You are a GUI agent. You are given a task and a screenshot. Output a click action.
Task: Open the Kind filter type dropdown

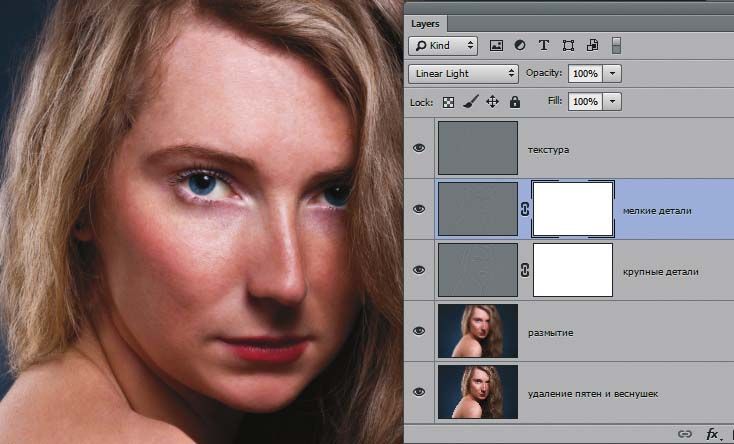pos(443,46)
